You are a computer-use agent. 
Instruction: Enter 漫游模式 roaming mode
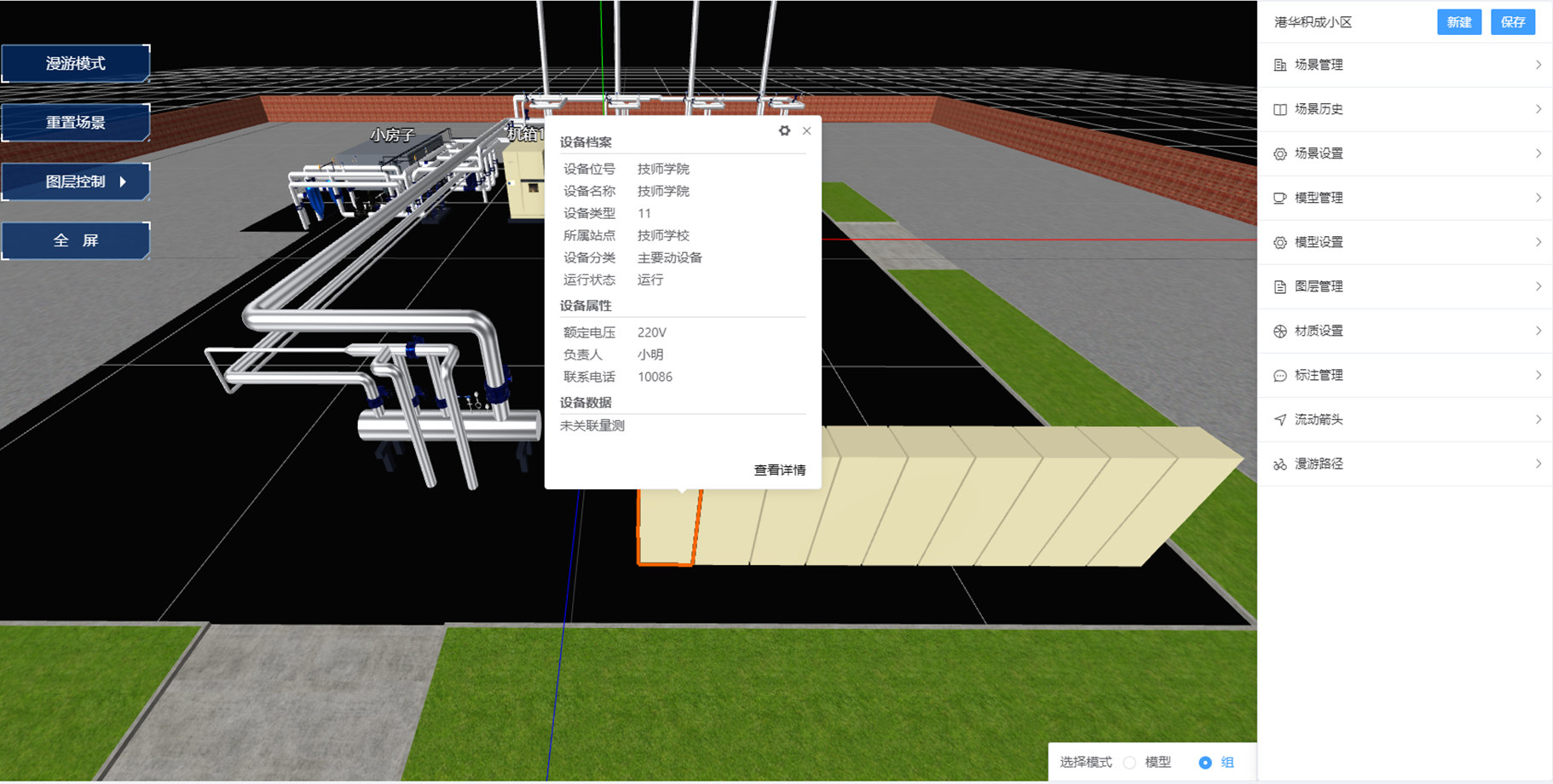coord(76,64)
